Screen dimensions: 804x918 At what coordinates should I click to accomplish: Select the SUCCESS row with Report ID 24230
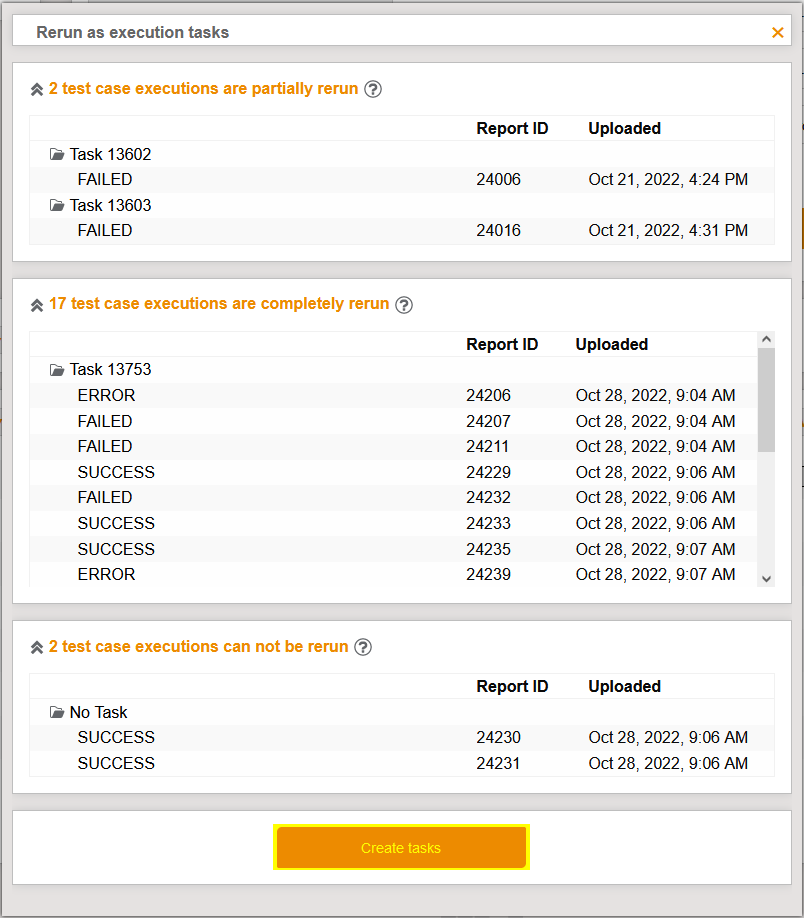[x=300, y=737]
